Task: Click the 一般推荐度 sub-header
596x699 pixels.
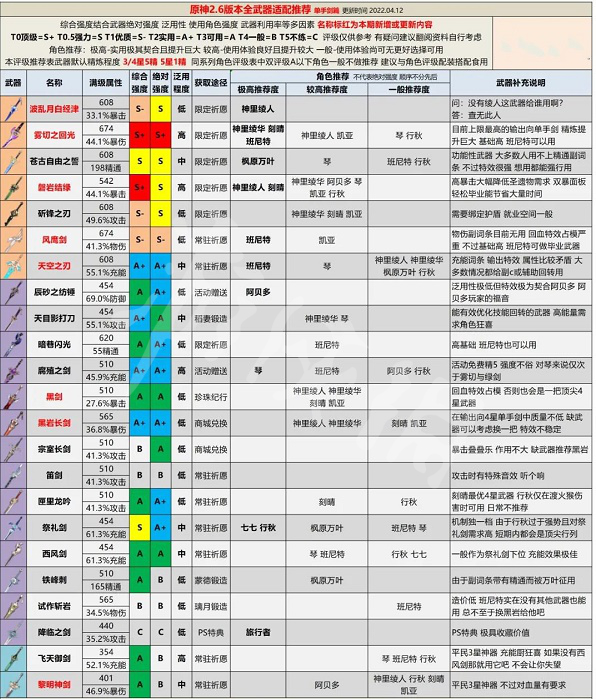Action: click(409, 90)
